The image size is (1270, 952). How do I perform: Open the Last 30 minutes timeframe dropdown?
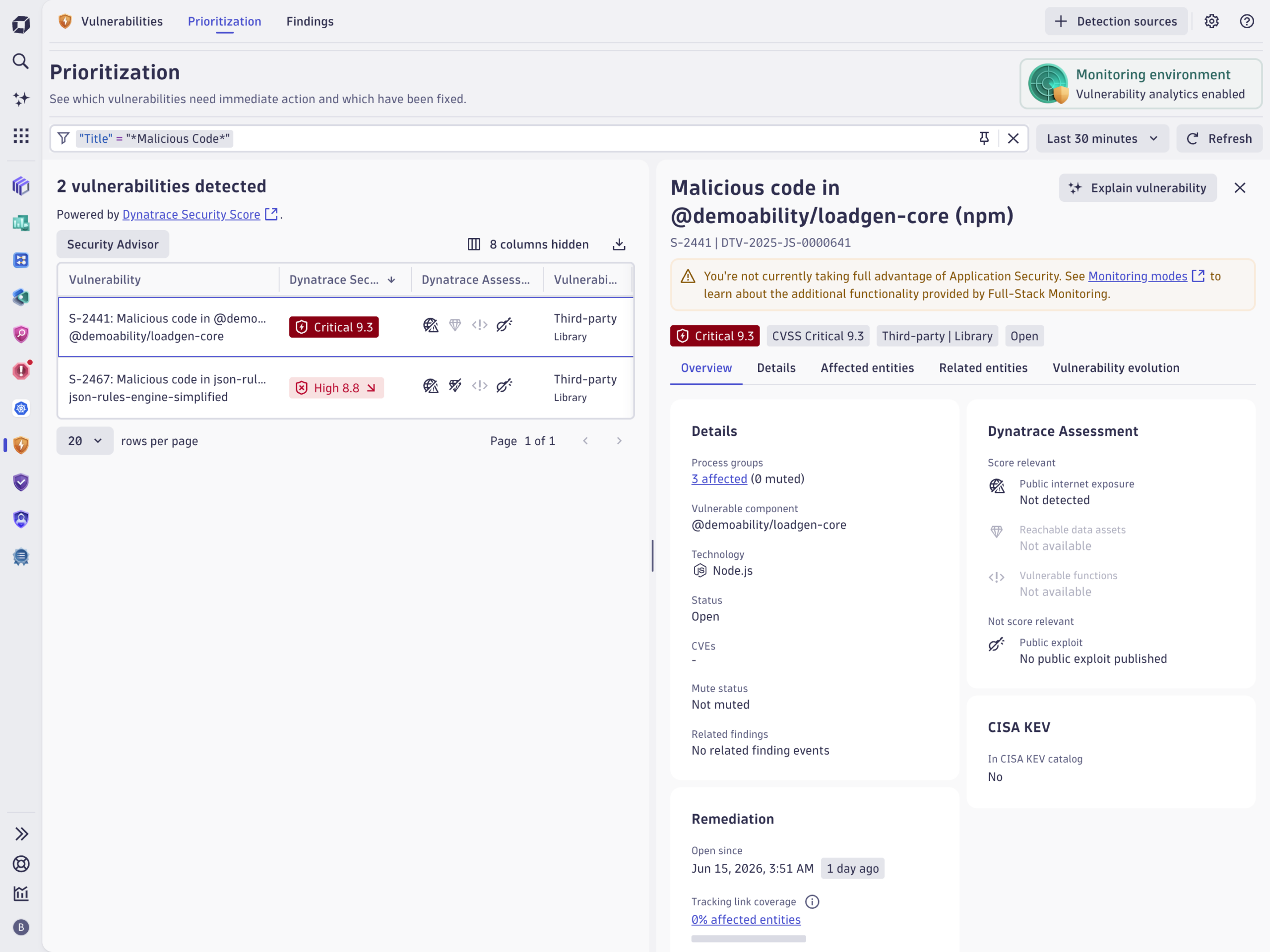[x=1102, y=138]
